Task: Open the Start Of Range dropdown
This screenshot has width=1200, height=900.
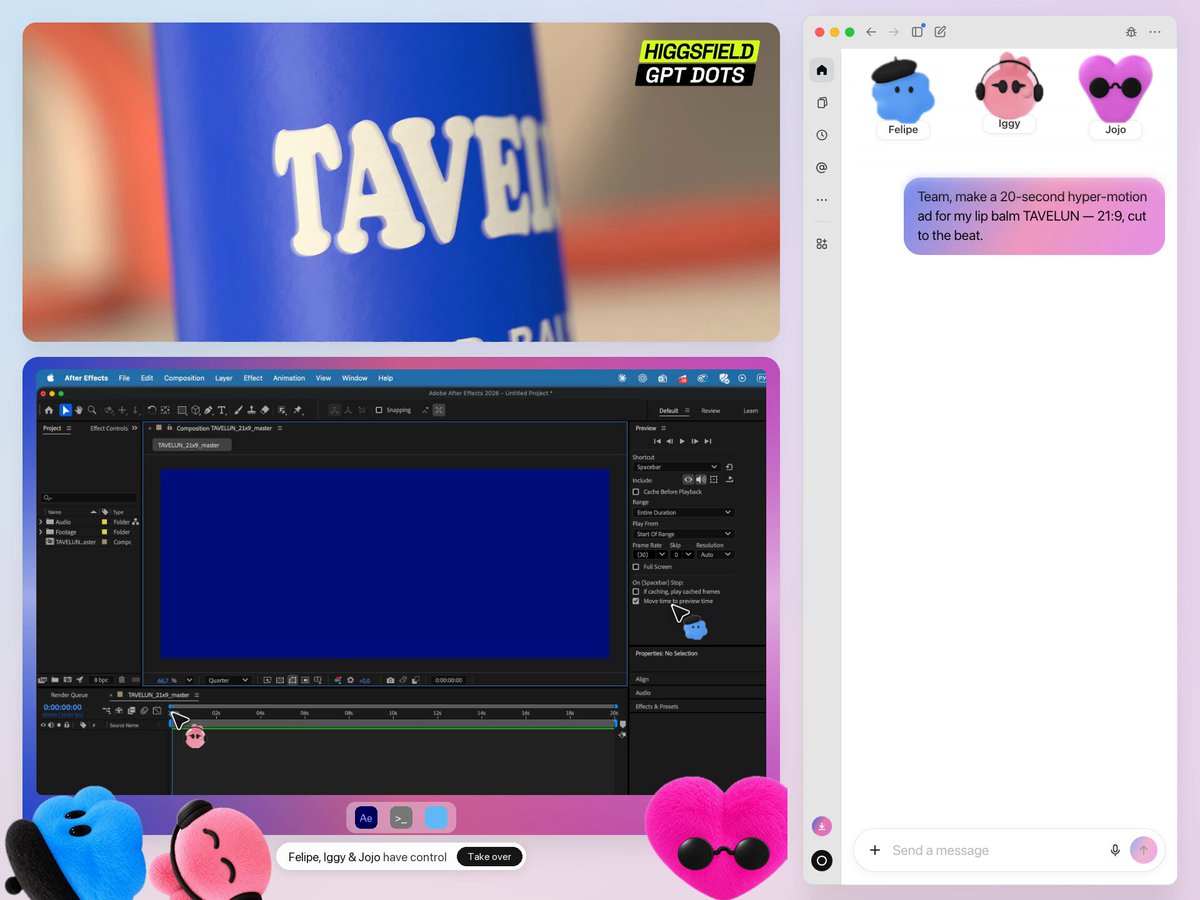Action: click(x=683, y=534)
